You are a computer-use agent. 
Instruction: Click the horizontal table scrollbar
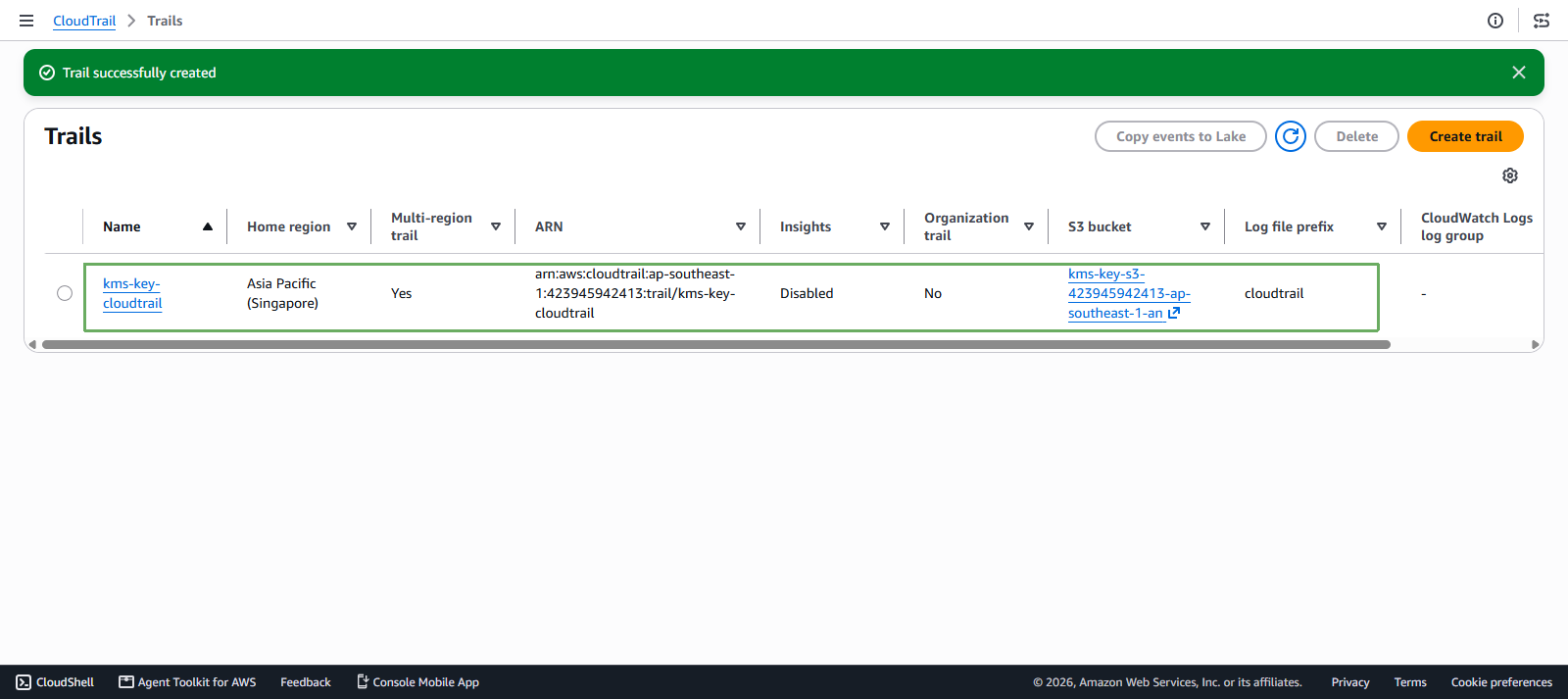pos(716,344)
